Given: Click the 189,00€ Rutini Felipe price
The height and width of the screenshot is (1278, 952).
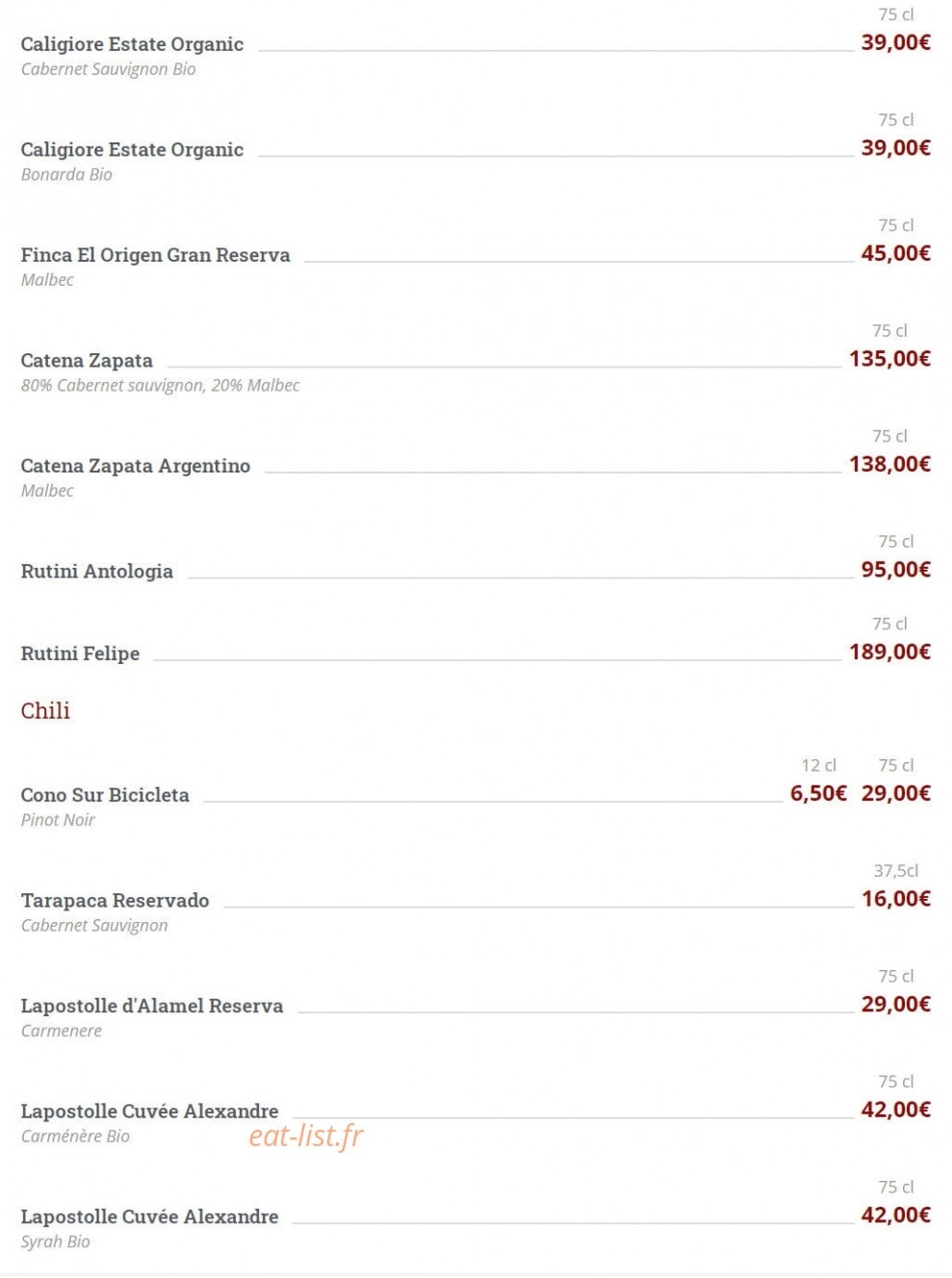Looking at the screenshot, I should tap(889, 652).
